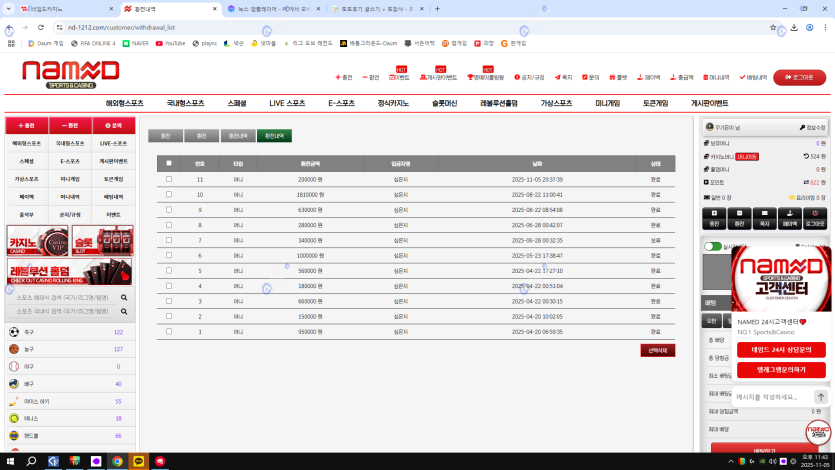Click the magnifier icon for overseas sports search
The image size is (835, 470).
pos(124,297)
